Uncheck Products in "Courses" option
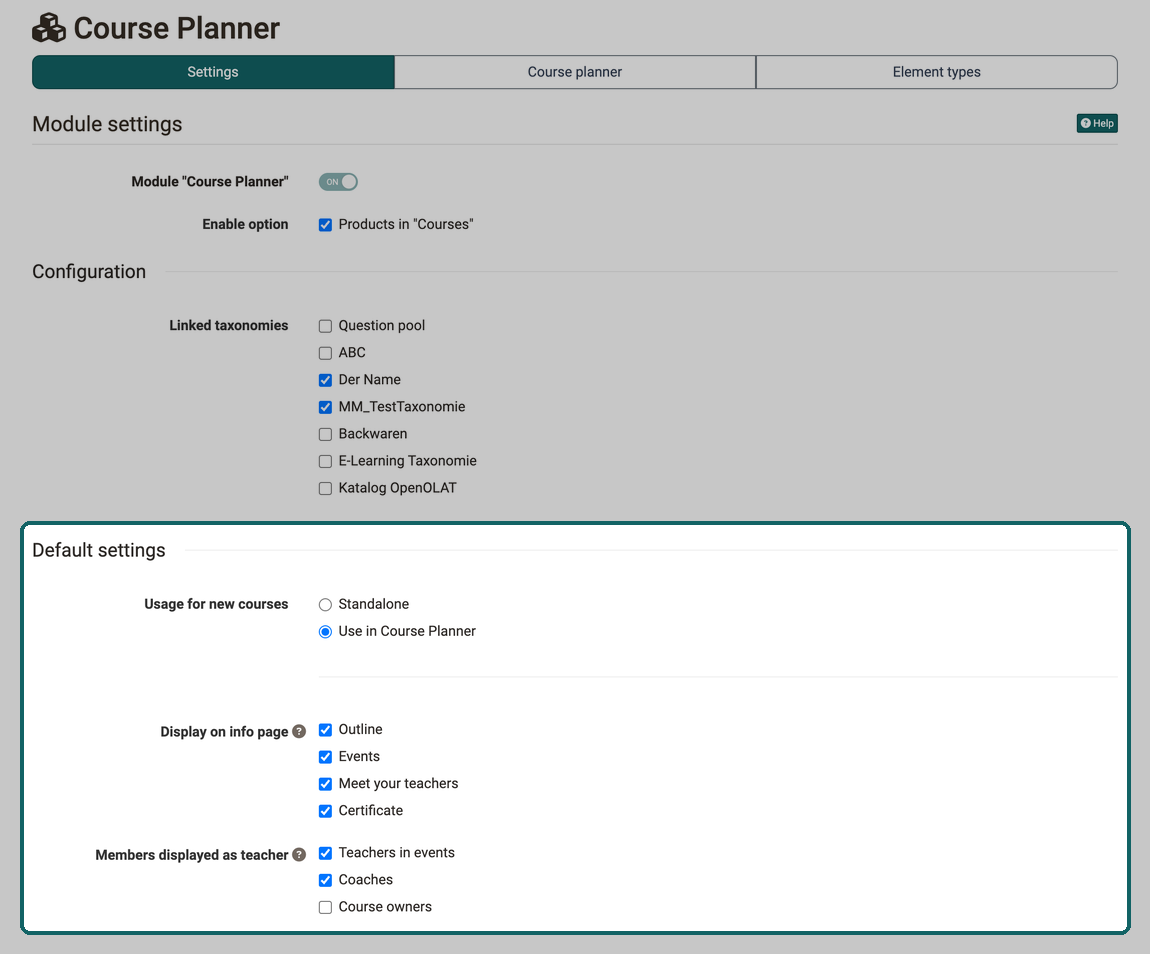1150x954 pixels. tap(326, 225)
